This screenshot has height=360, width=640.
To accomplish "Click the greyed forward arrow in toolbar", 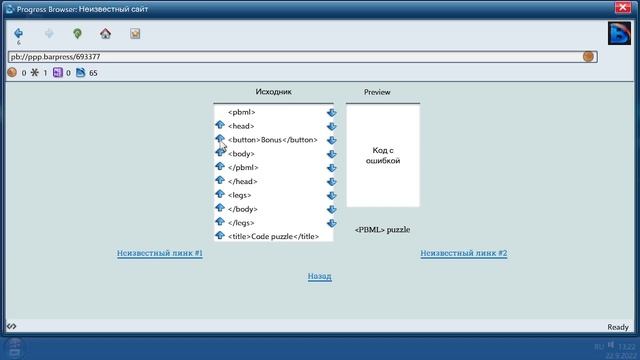I will 49,33.
